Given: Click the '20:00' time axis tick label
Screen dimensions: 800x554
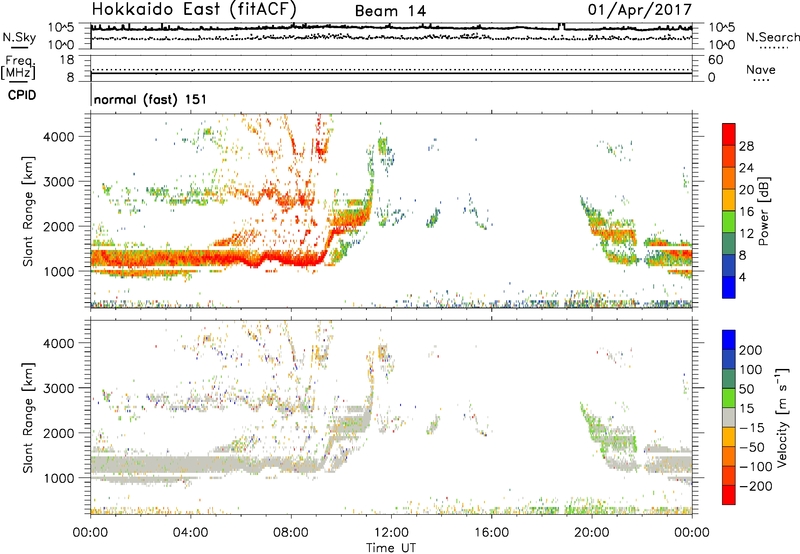Looking at the screenshot, I should tap(592, 533).
